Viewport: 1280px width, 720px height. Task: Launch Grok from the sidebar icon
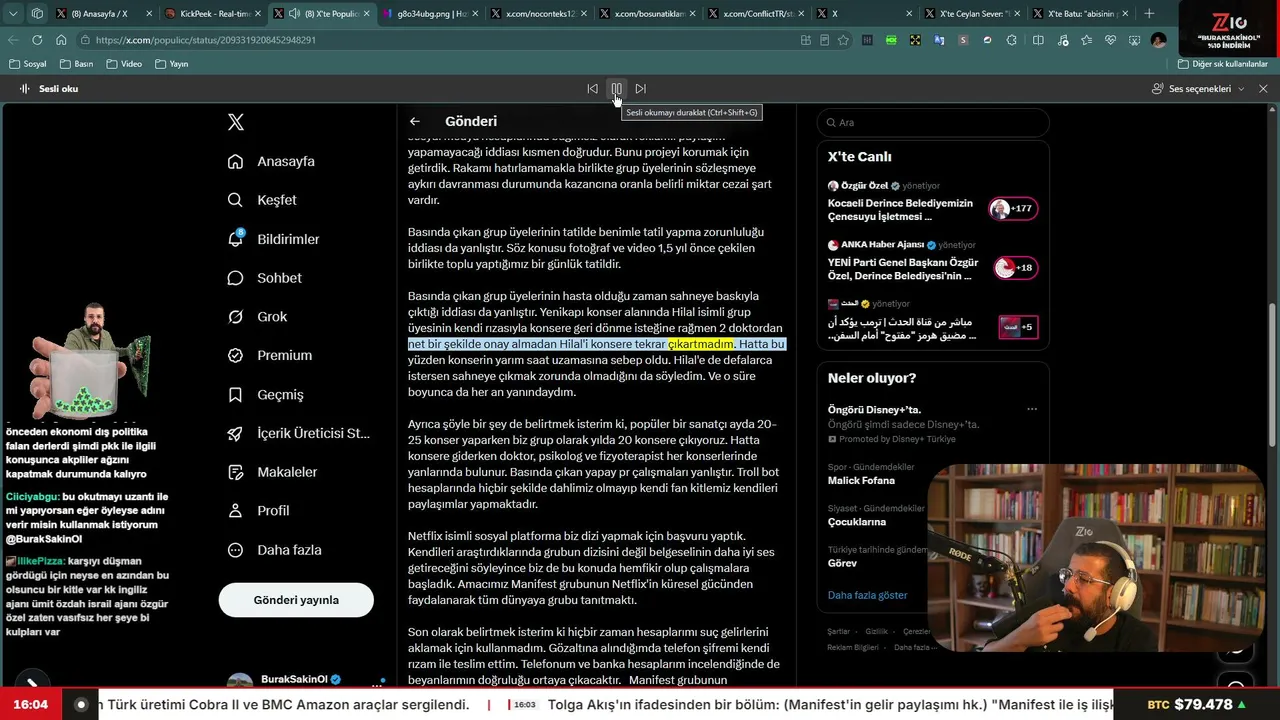235,317
